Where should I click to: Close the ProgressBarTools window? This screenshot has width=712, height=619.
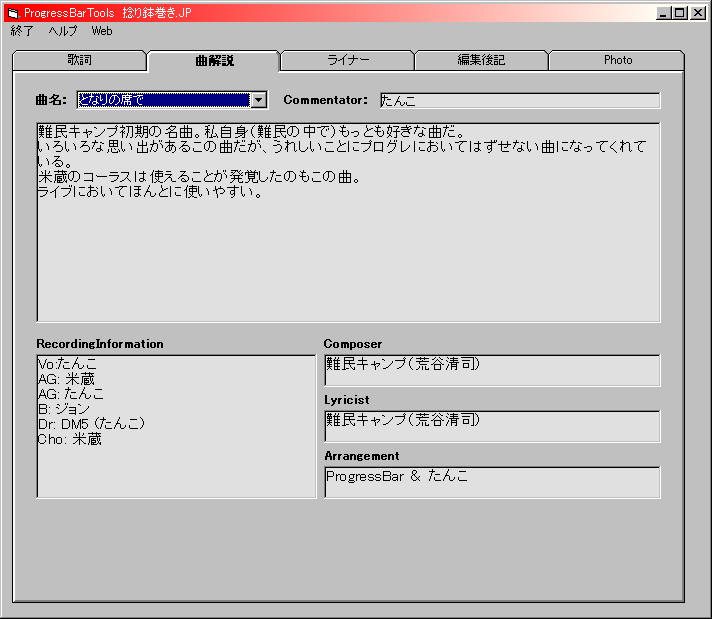(x=698, y=13)
